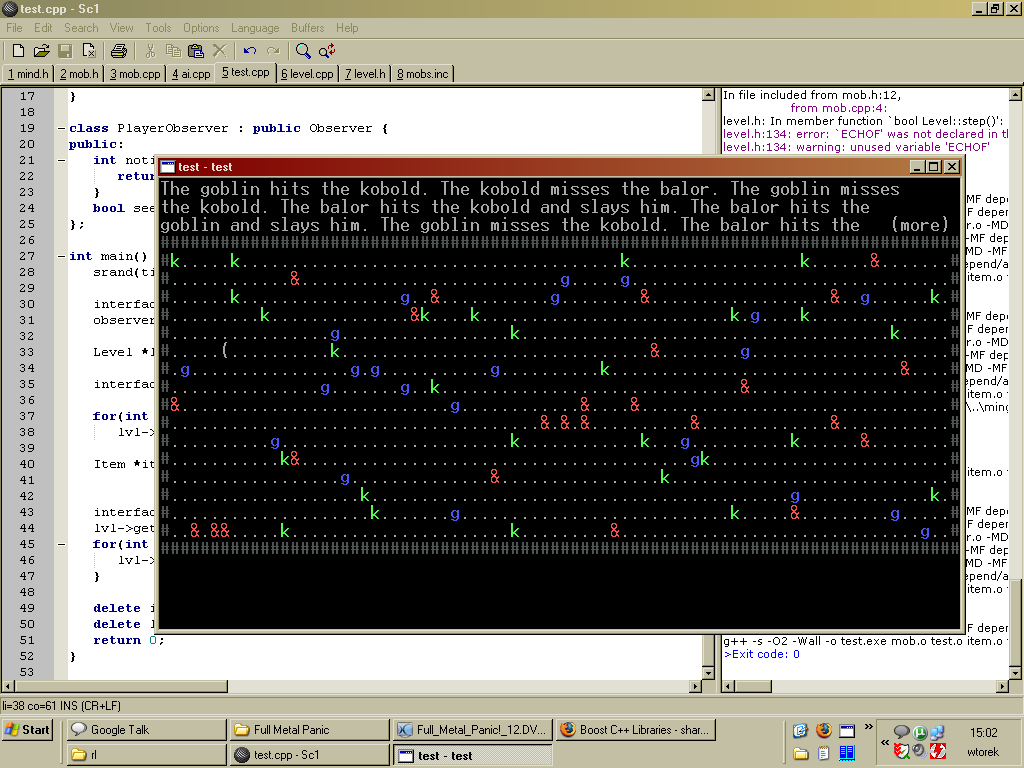Switch to the 8 mobs.inc tab

point(423,74)
